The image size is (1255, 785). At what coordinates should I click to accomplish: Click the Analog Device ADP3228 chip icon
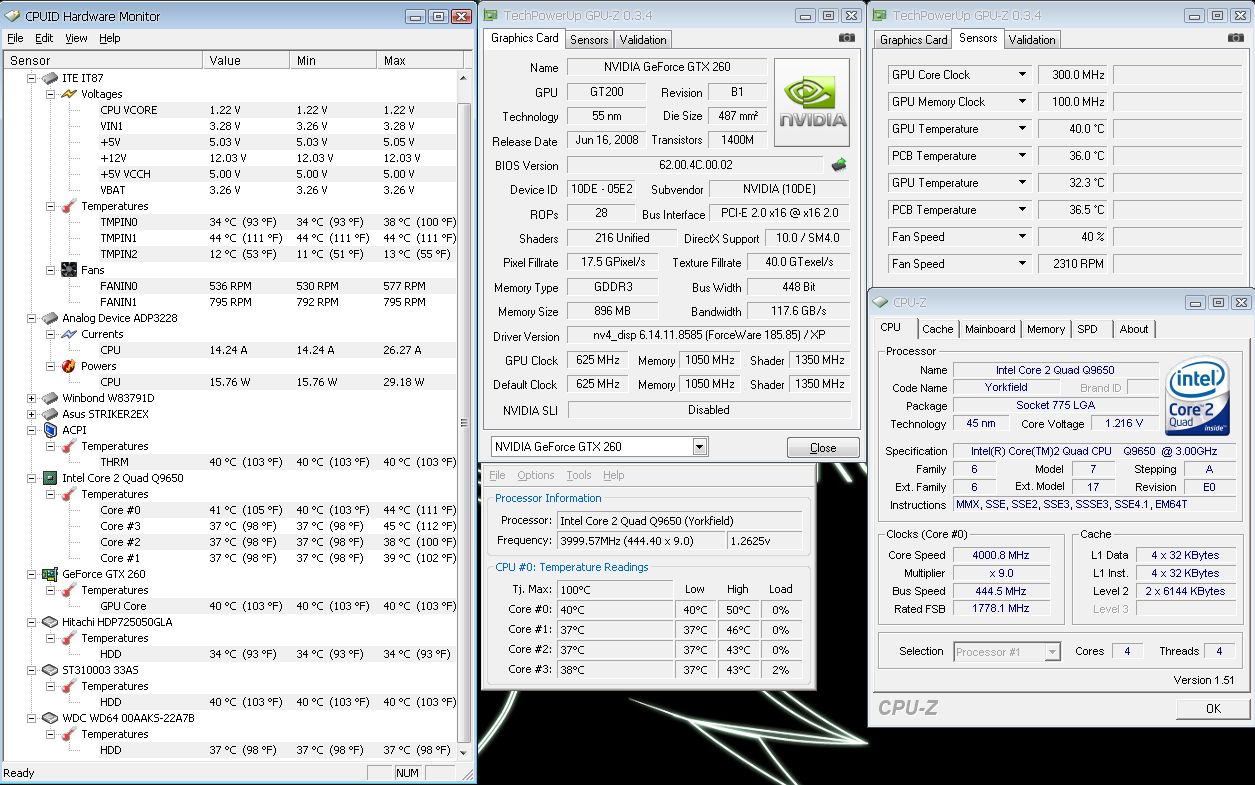point(49,318)
